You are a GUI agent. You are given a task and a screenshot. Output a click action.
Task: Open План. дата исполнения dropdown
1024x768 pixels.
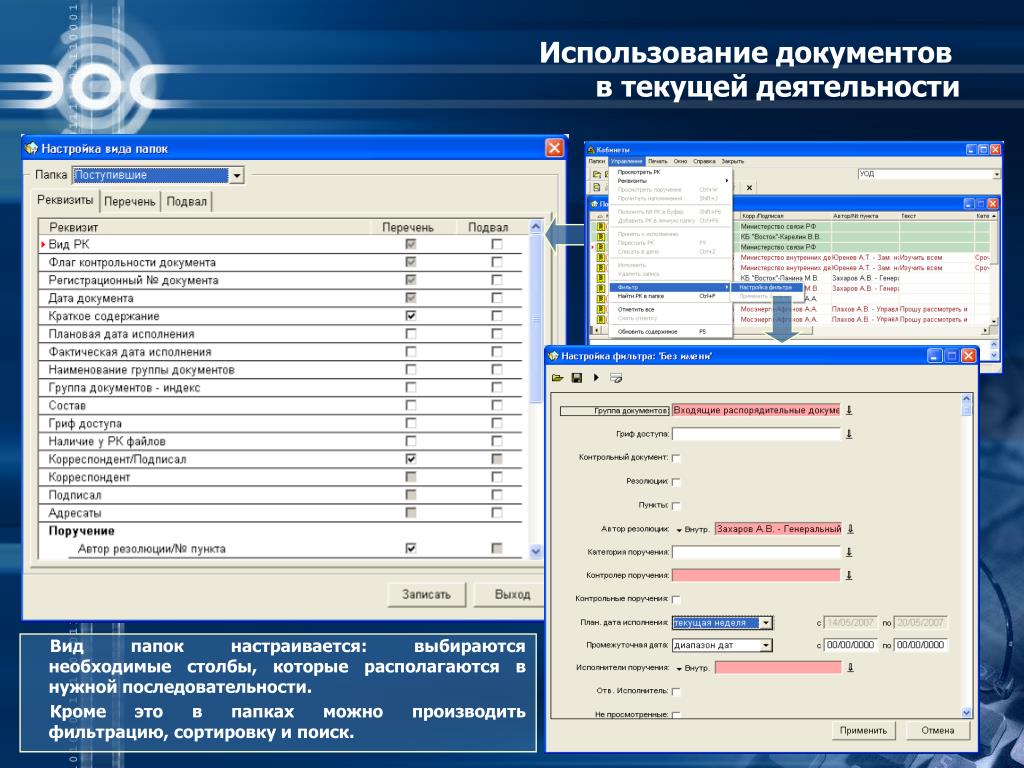767,623
